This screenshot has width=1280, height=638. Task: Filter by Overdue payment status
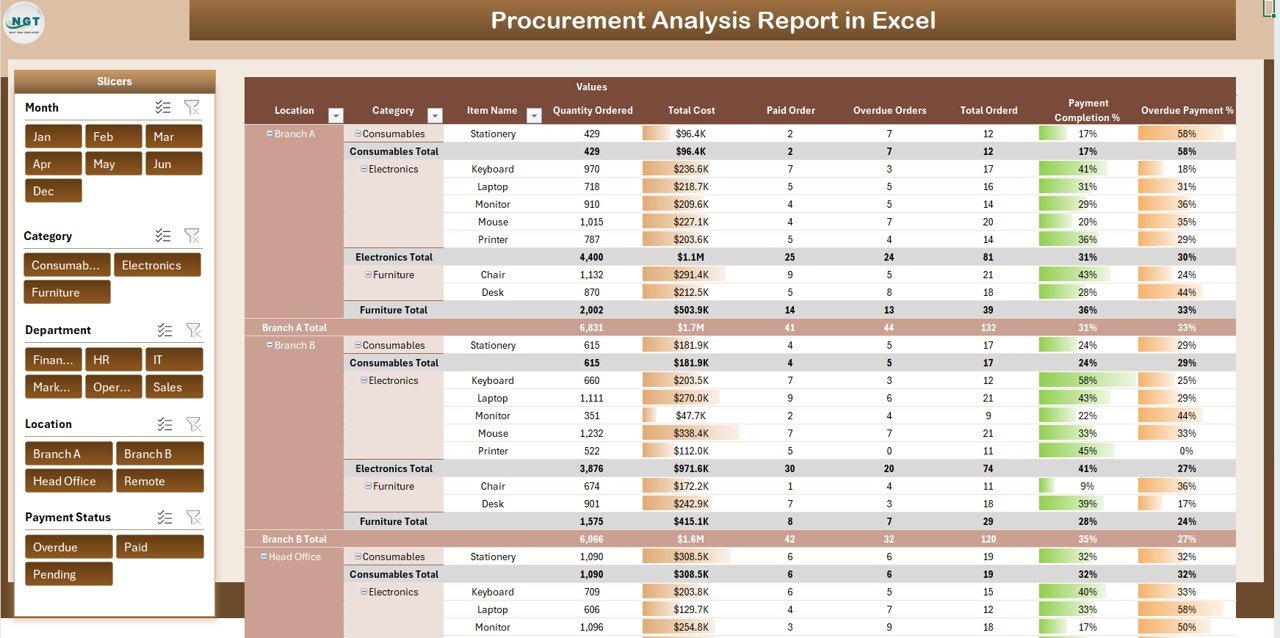click(x=69, y=547)
